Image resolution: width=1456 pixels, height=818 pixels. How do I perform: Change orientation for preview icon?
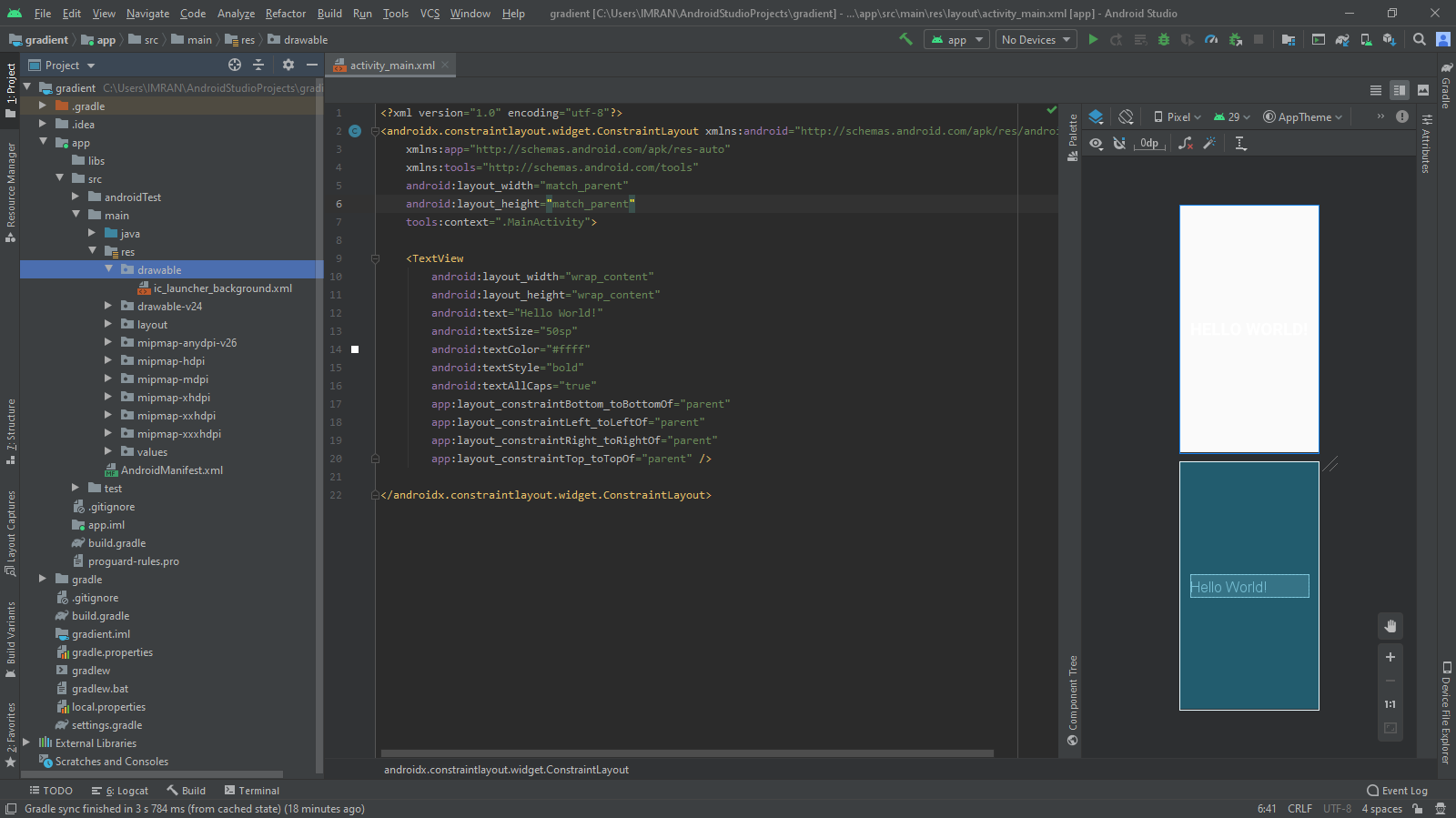point(1126,116)
